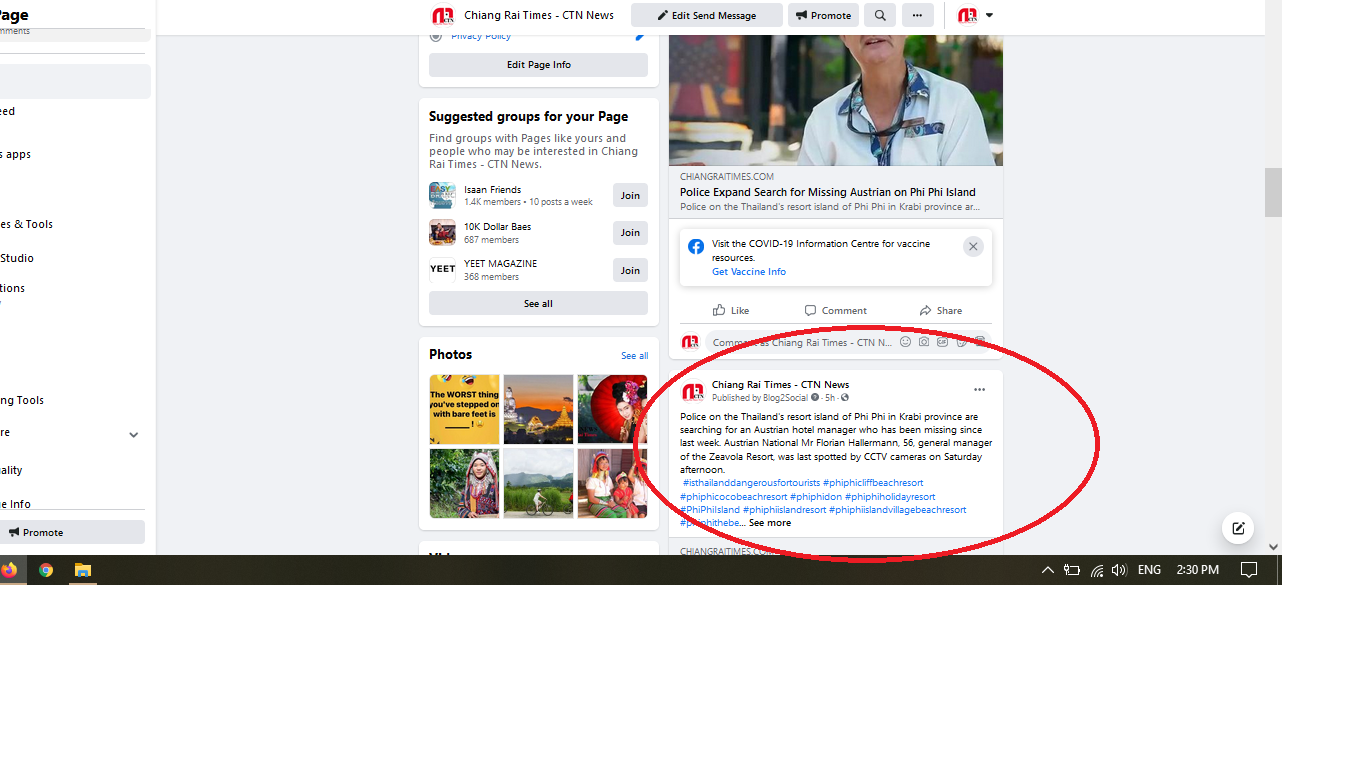Click the Edit Send Message button

(707, 15)
